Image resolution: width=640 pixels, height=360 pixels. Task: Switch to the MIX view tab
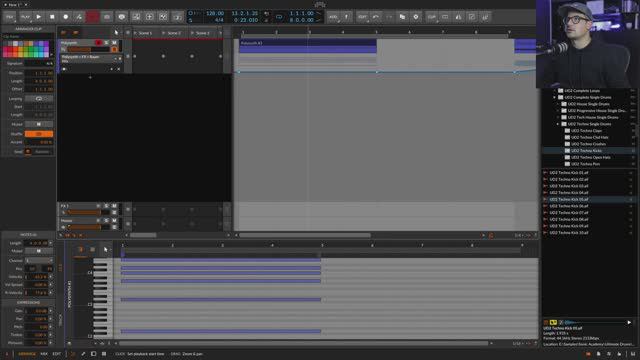(44, 354)
